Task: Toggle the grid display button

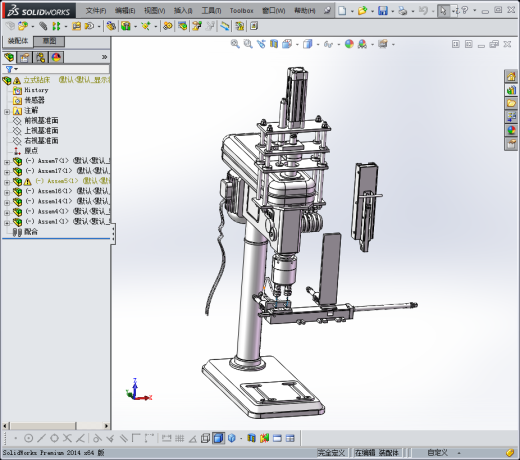Action: [179, 438]
